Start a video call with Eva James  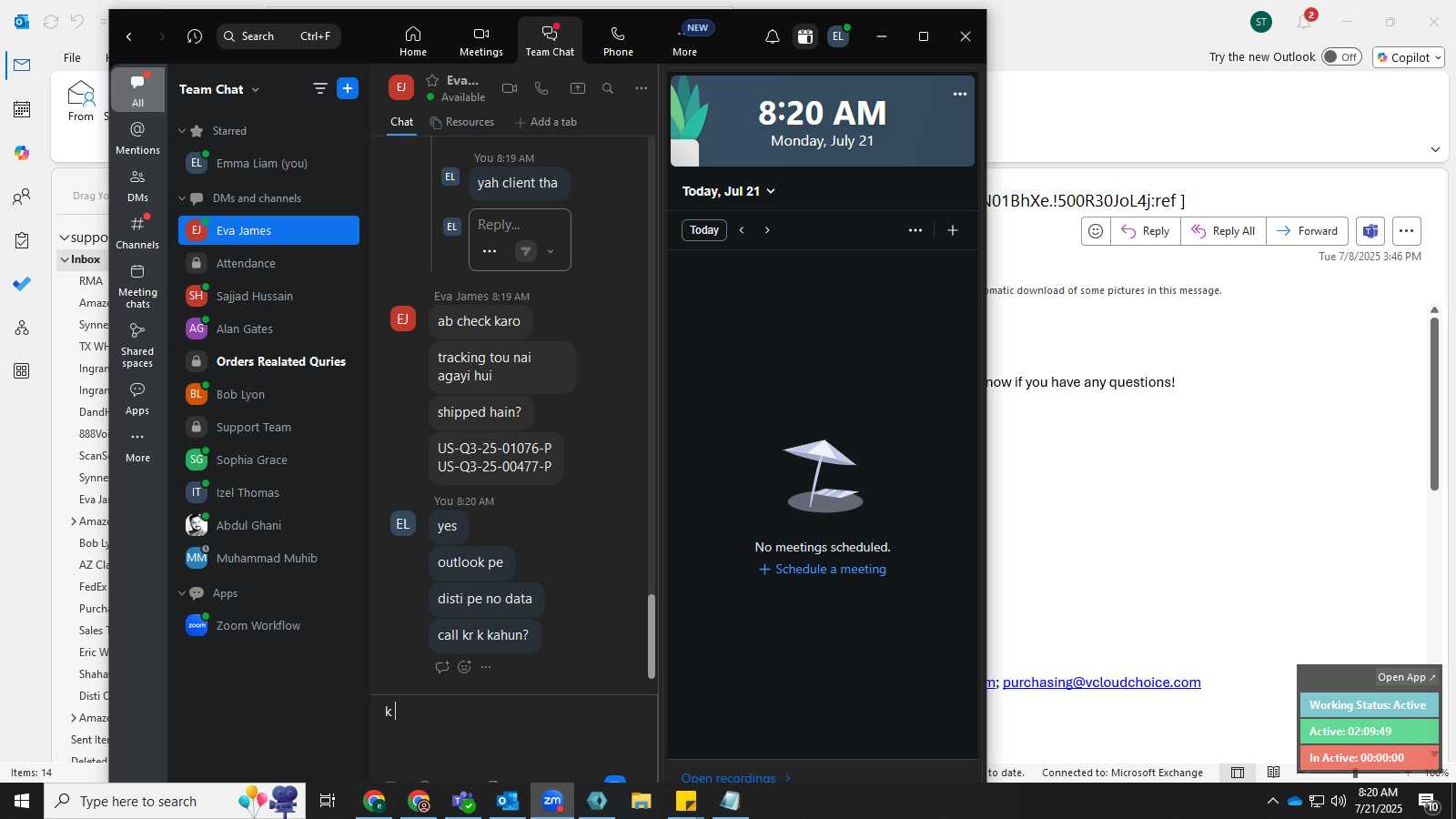(510, 88)
